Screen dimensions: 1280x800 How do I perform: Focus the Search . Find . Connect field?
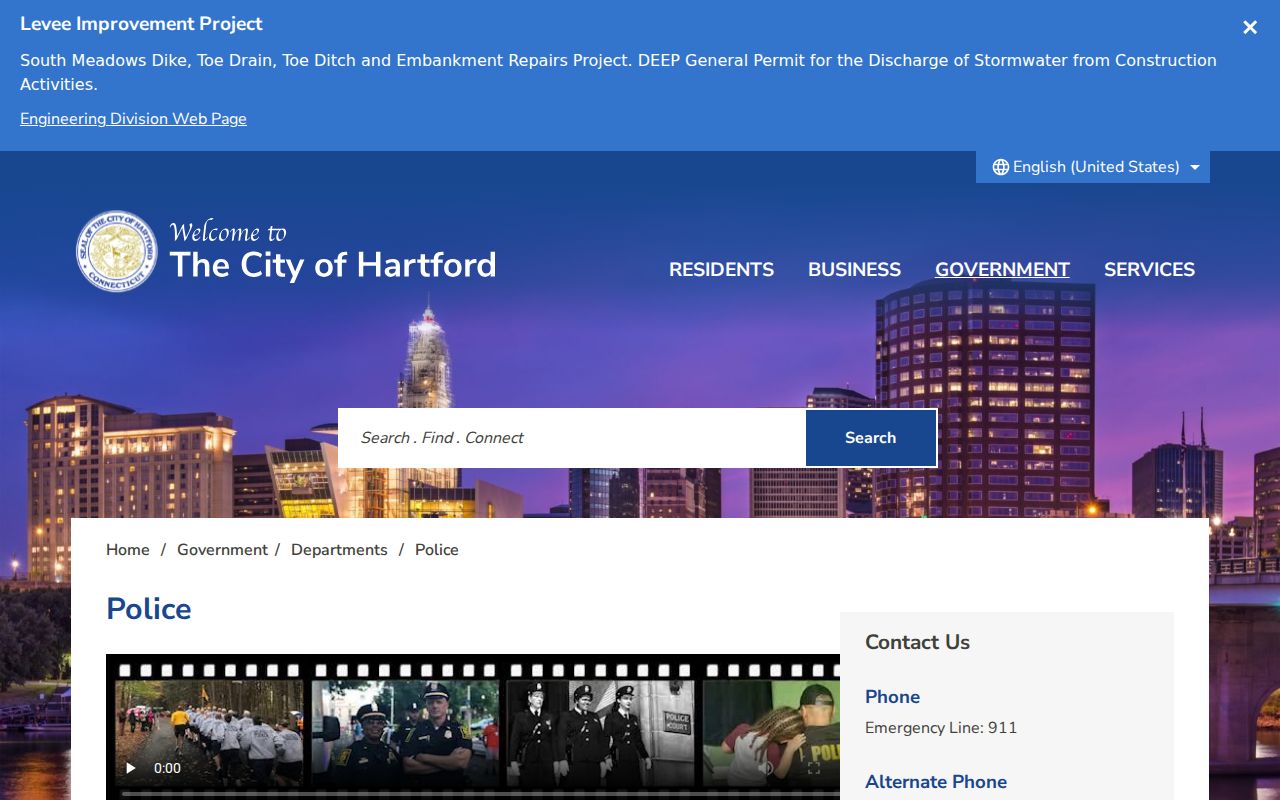(x=572, y=438)
